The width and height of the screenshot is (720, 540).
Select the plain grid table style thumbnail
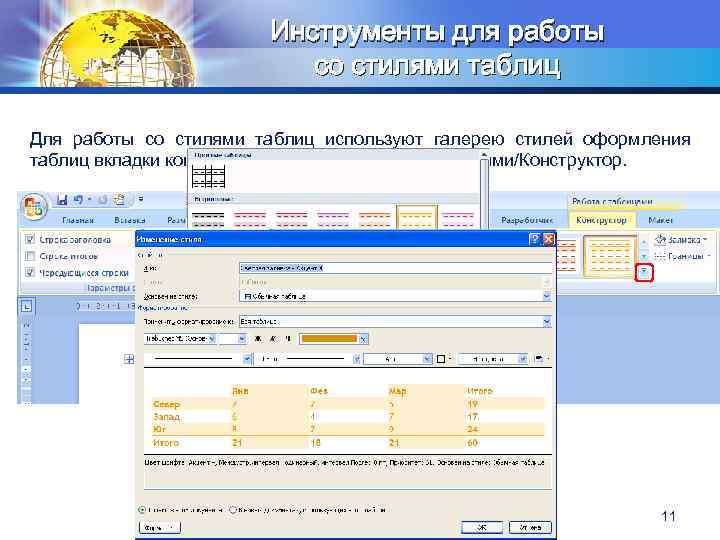coord(208,176)
